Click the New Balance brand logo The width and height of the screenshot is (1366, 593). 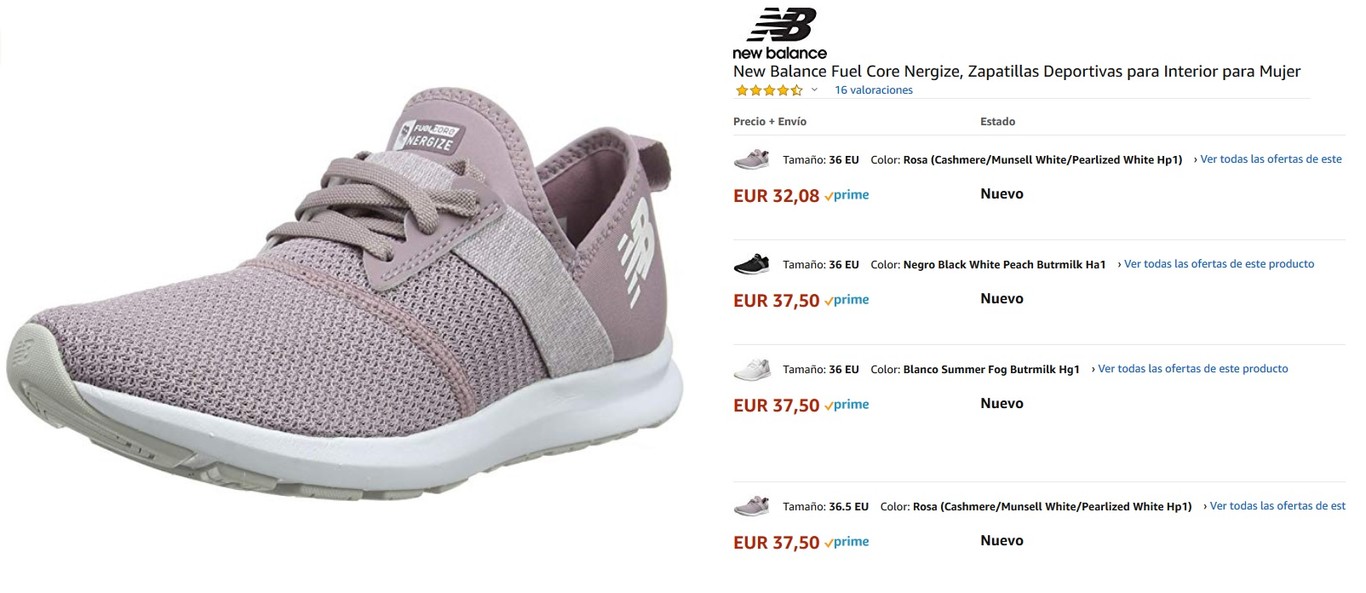(780, 33)
